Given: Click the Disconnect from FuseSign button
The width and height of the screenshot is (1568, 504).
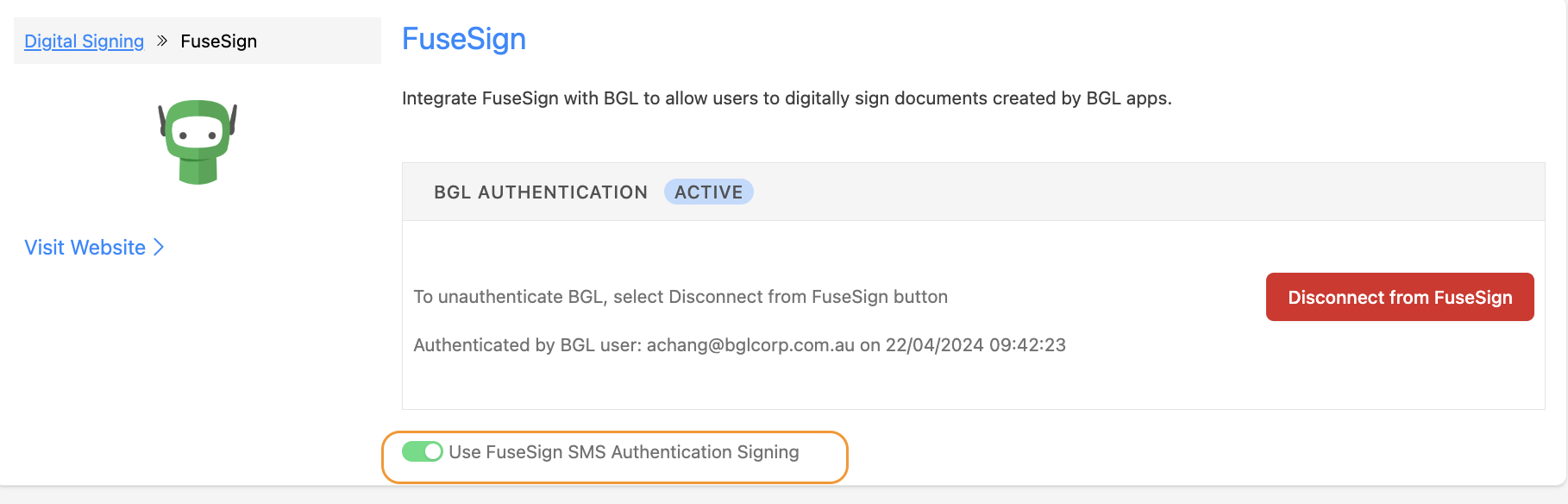Looking at the screenshot, I should tap(1400, 297).
